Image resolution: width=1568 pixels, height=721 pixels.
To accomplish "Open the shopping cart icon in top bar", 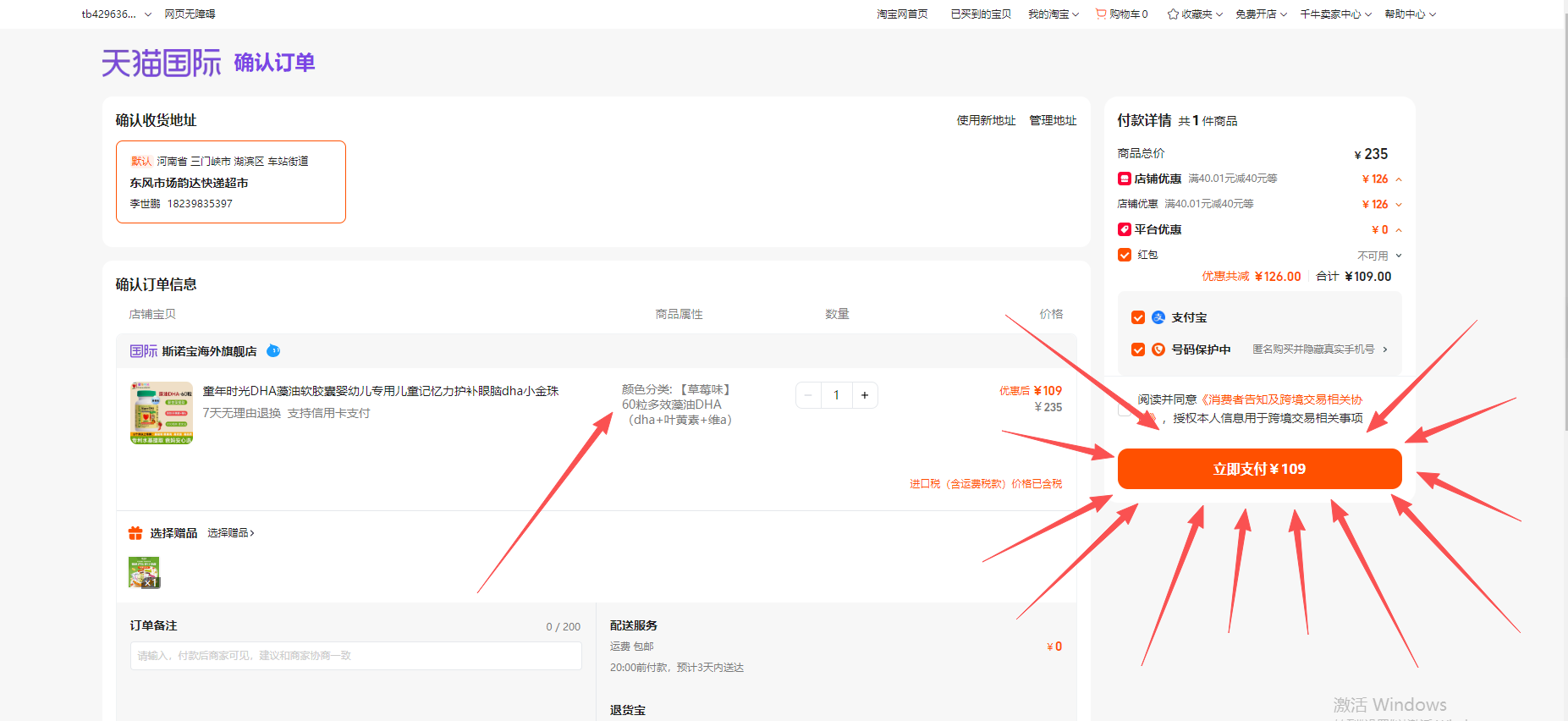I will coord(1101,14).
